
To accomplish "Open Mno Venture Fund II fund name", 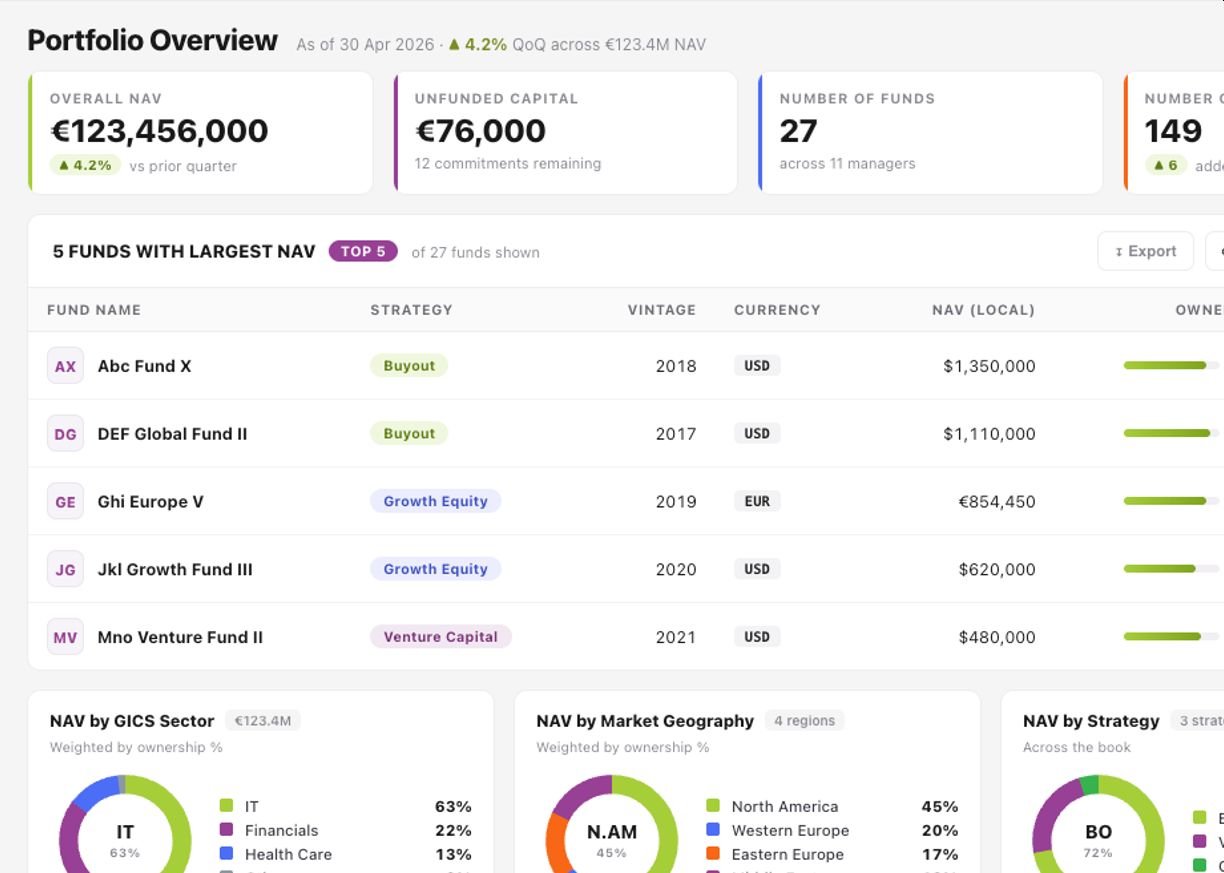I will click(180, 637).
